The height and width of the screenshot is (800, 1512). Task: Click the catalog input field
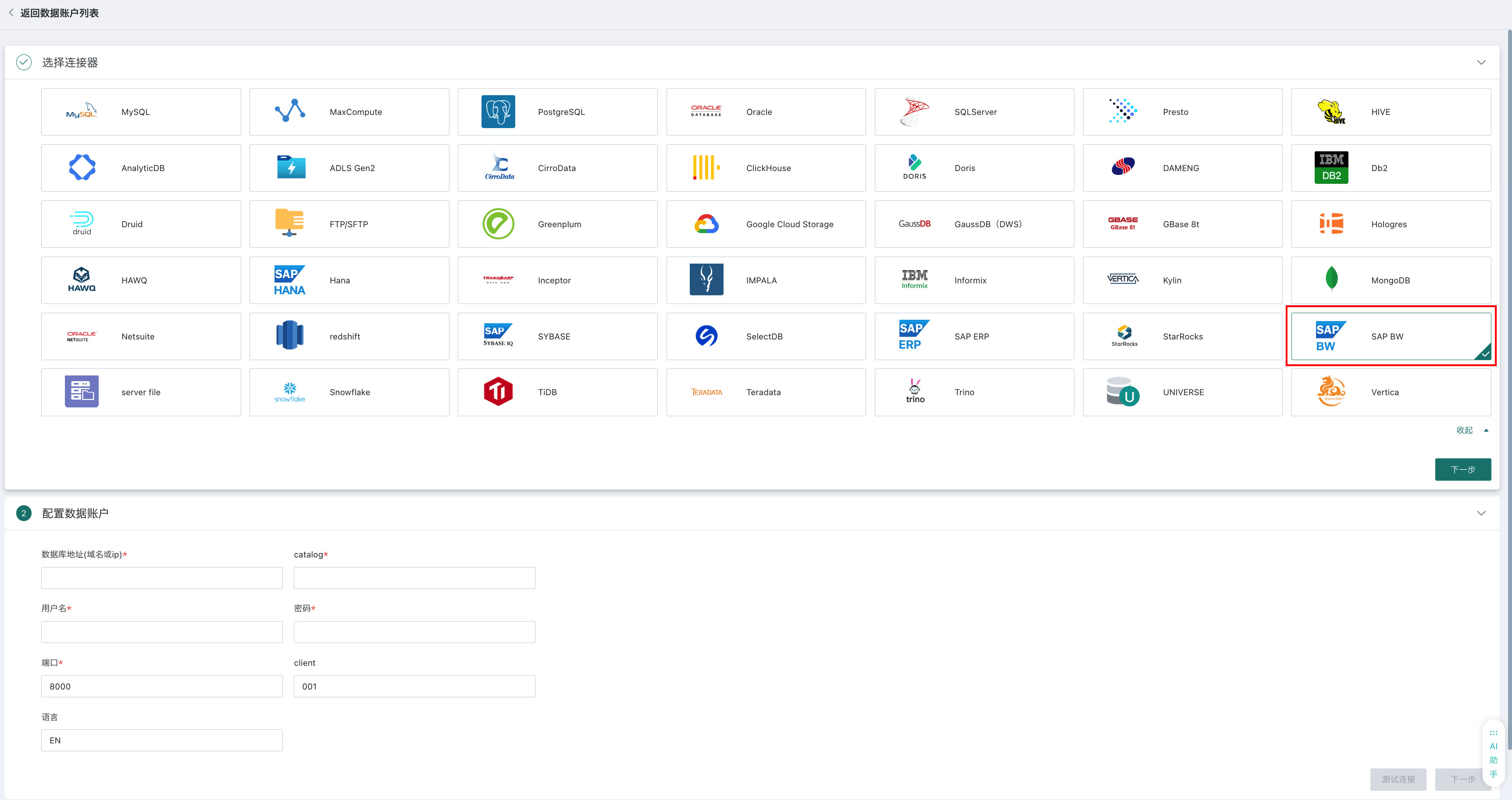414,578
